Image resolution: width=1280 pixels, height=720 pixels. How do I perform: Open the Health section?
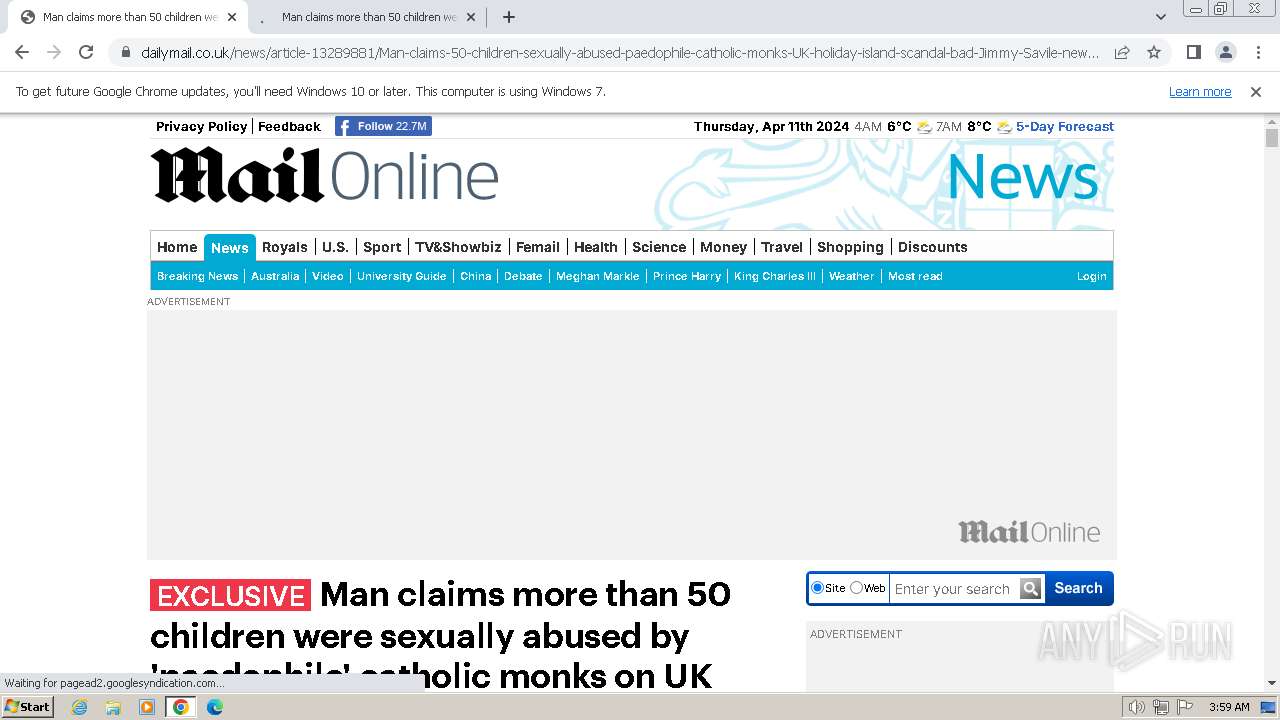click(596, 247)
